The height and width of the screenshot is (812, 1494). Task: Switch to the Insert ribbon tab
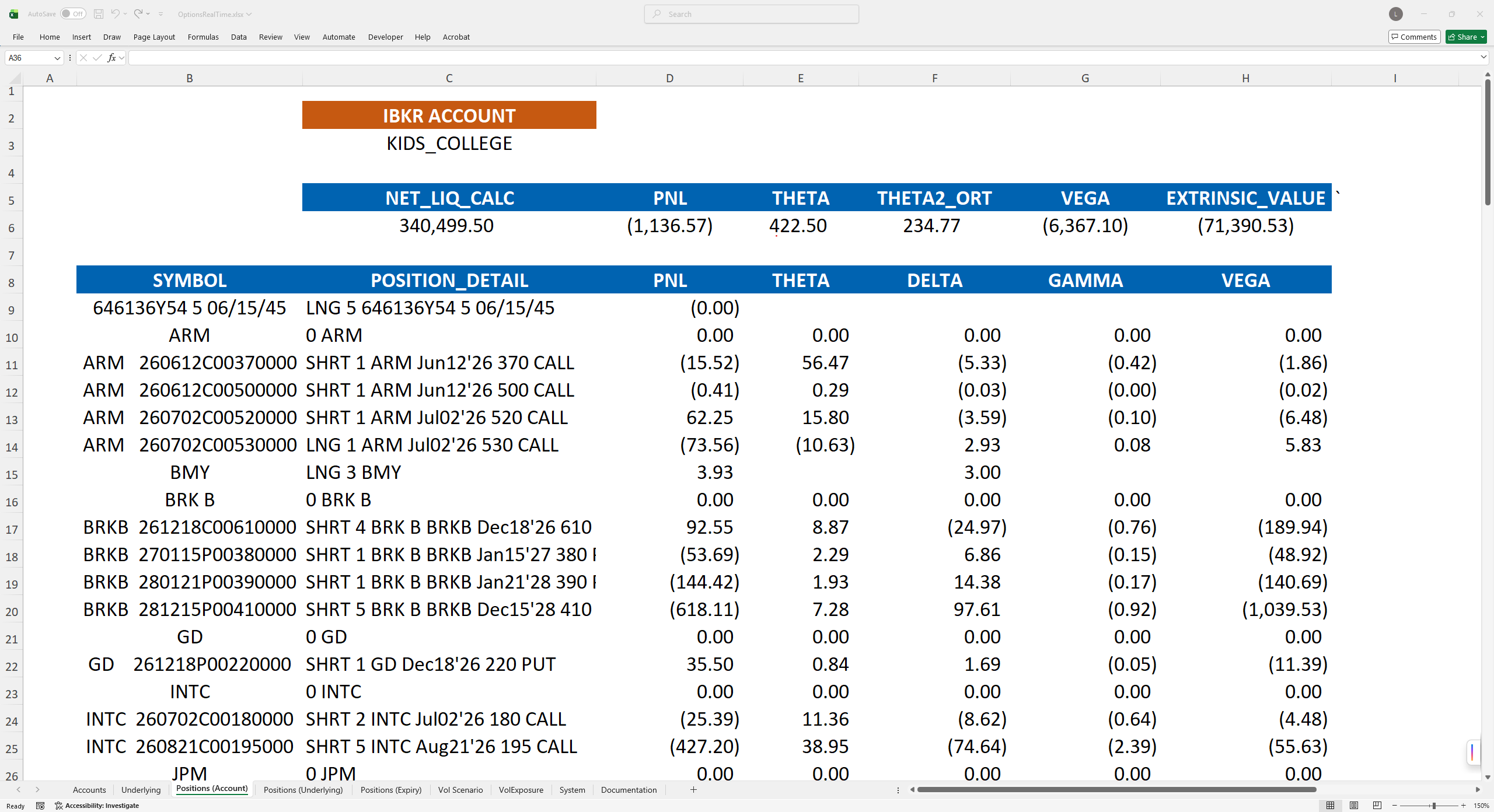81,37
